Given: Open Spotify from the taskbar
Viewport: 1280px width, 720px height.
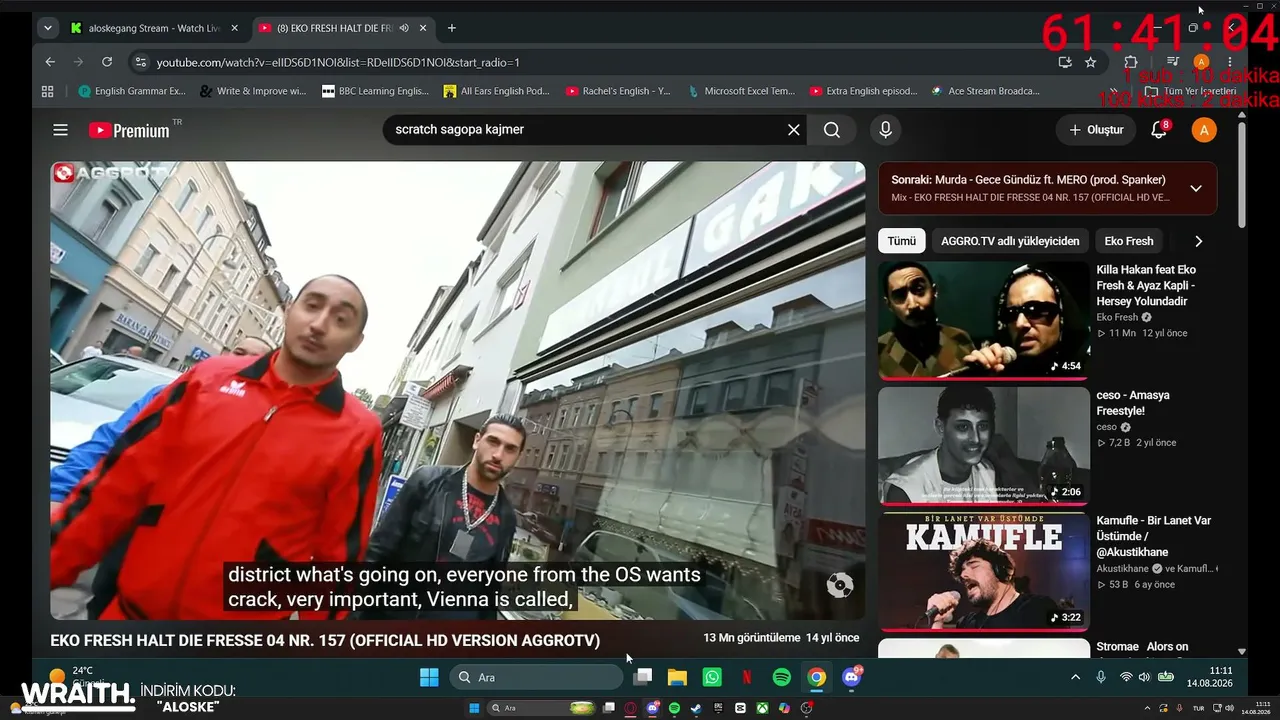Looking at the screenshot, I should pyautogui.click(x=782, y=678).
